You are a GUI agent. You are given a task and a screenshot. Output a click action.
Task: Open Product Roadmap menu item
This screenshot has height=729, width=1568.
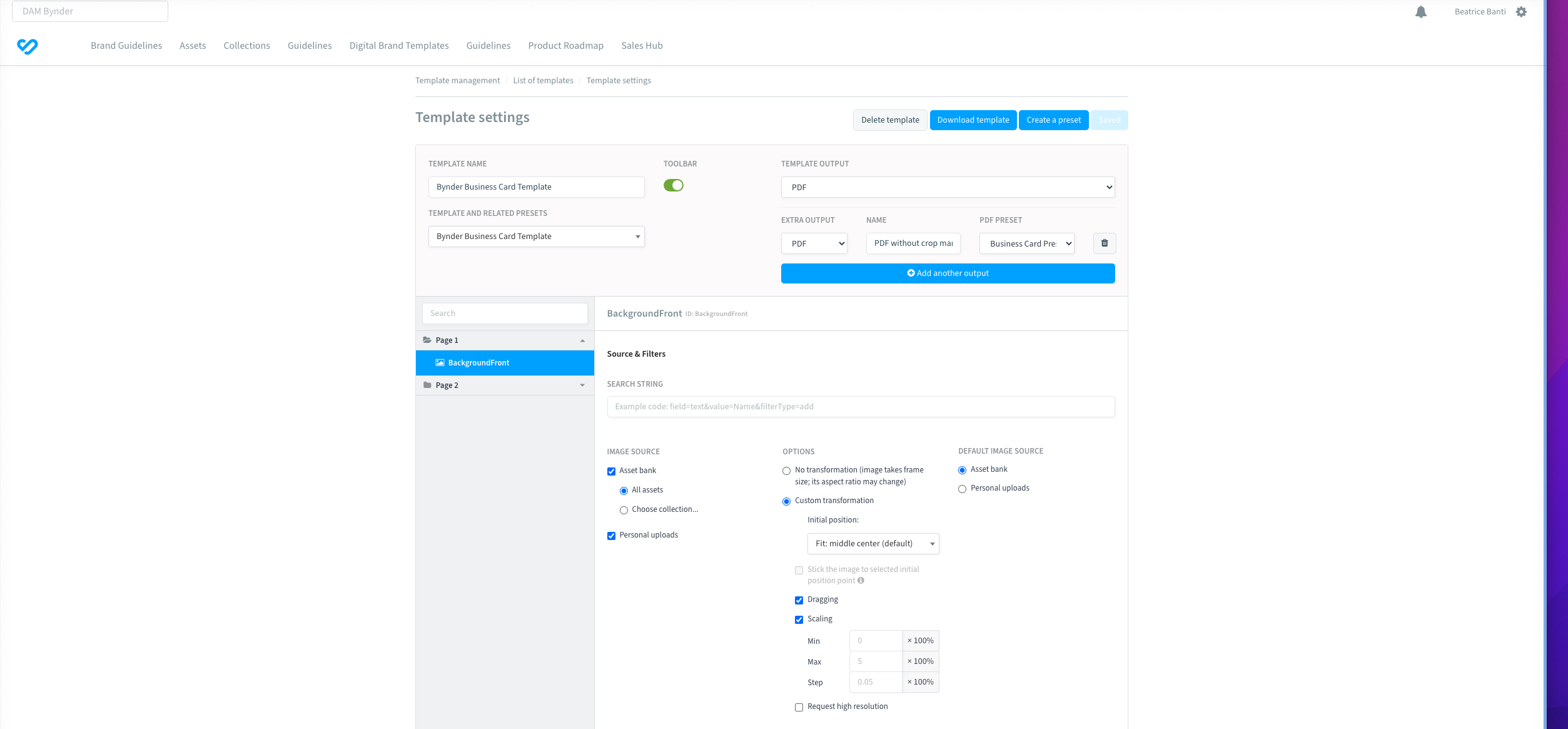tap(566, 46)
